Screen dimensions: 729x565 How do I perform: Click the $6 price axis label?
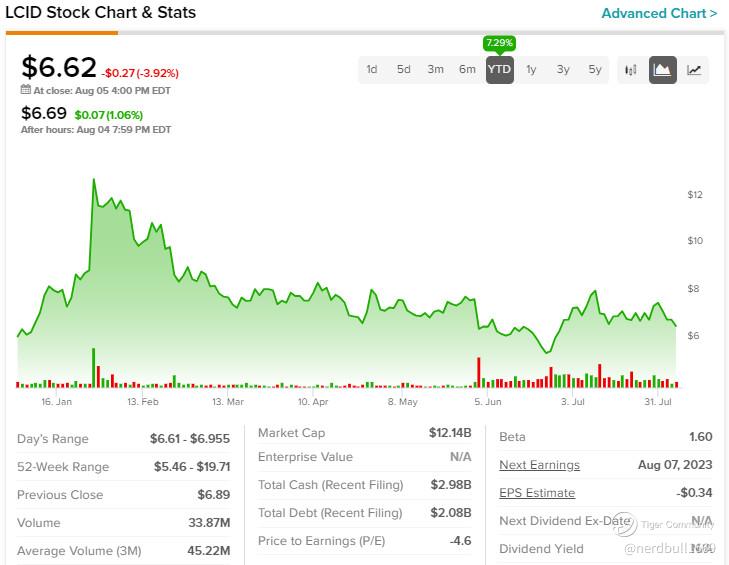(x=693, y=335)
